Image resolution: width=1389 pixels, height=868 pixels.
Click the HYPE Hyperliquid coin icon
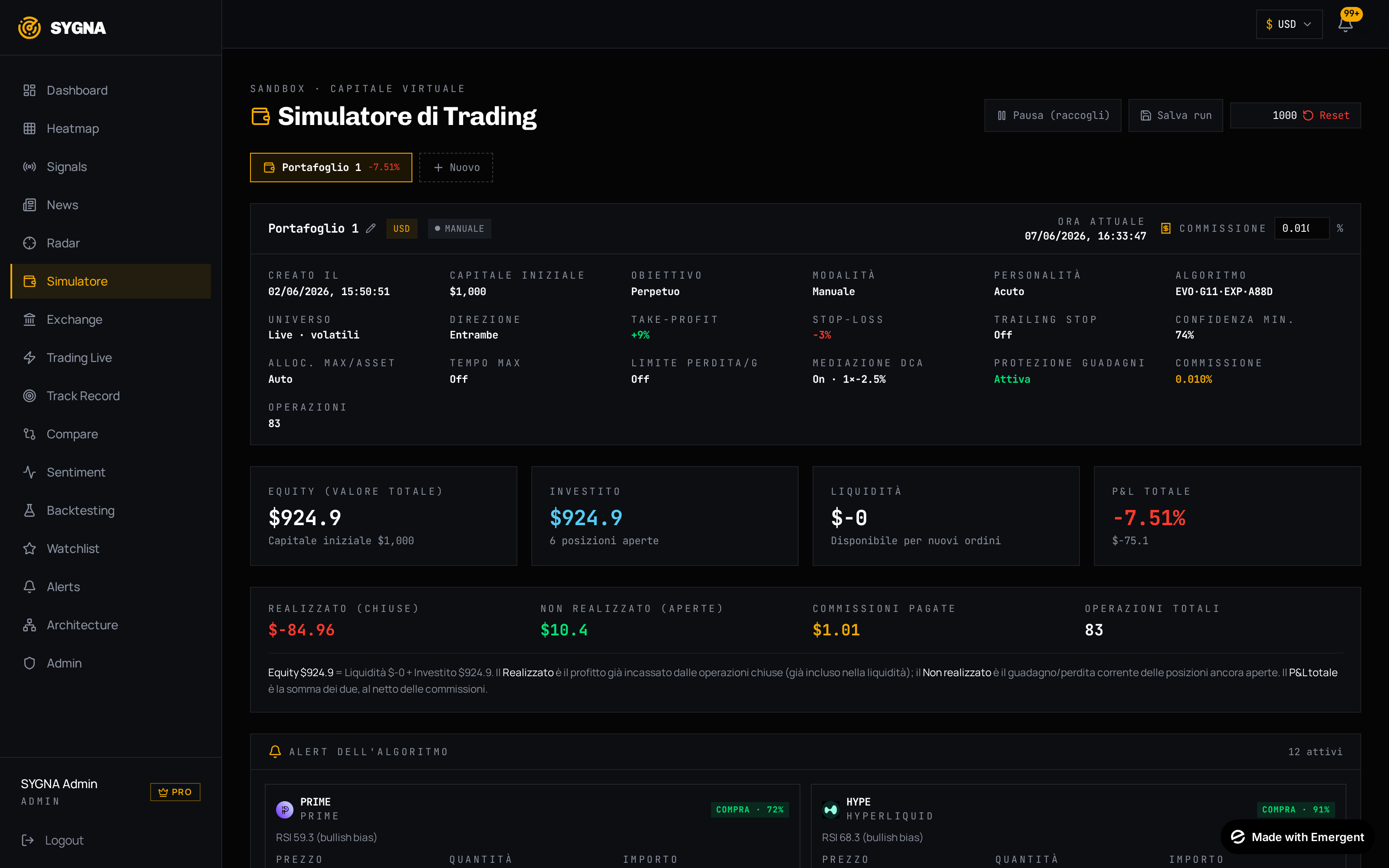830,809
